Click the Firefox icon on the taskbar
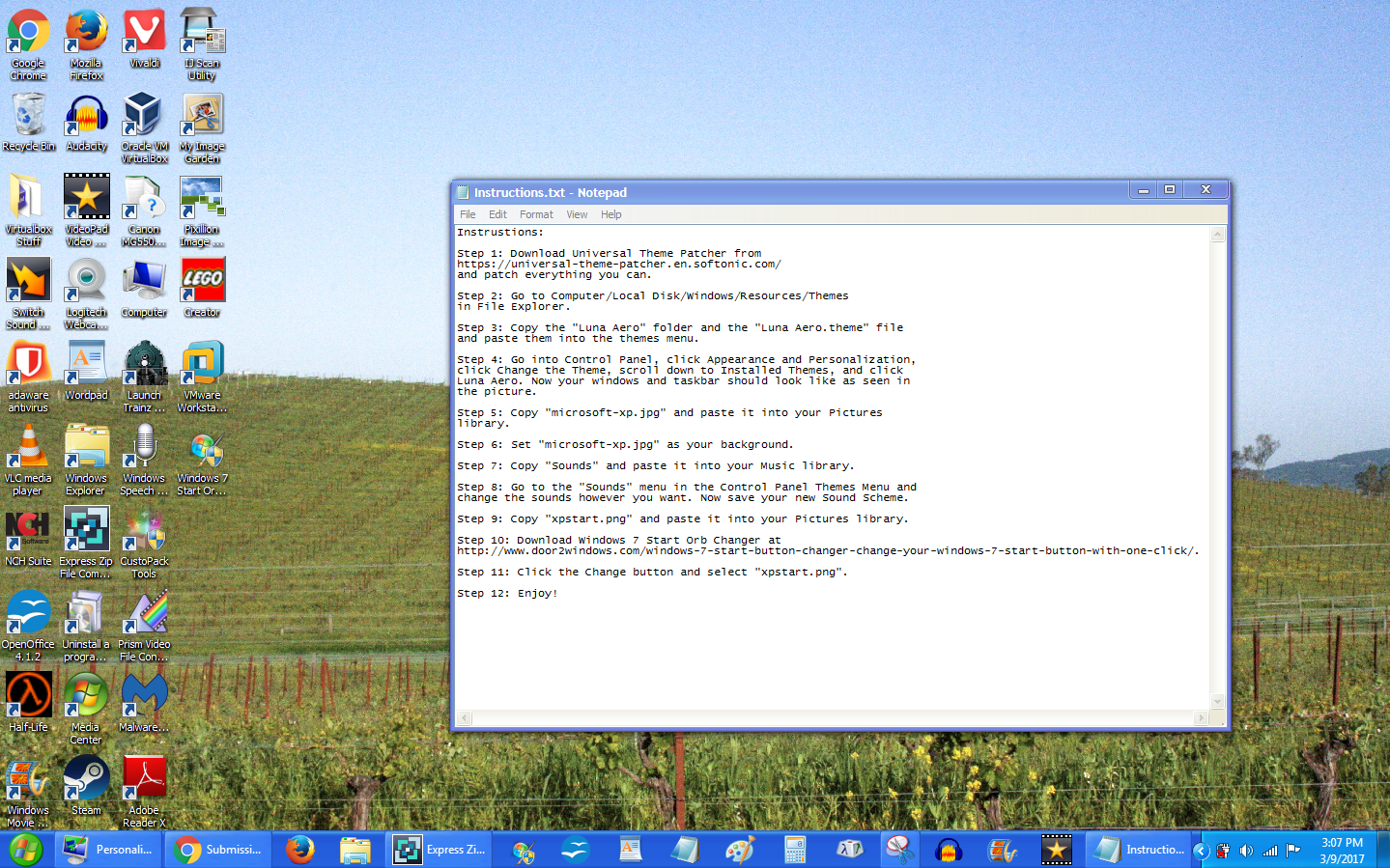Viewport: 1390px width, 868px height. 300,850
